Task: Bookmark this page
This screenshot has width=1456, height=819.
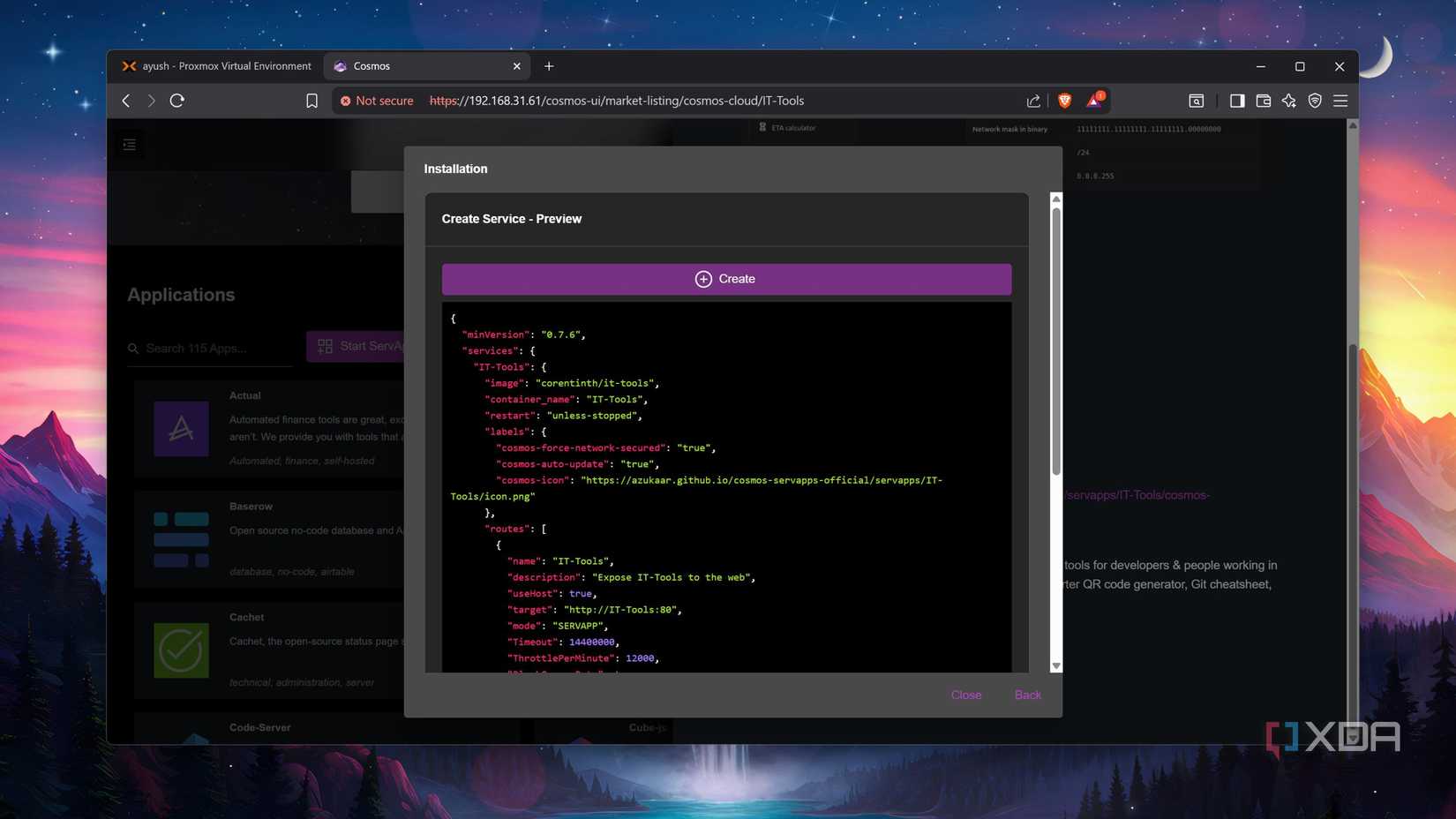Action: pyautogui.click(x=311, y=101)
